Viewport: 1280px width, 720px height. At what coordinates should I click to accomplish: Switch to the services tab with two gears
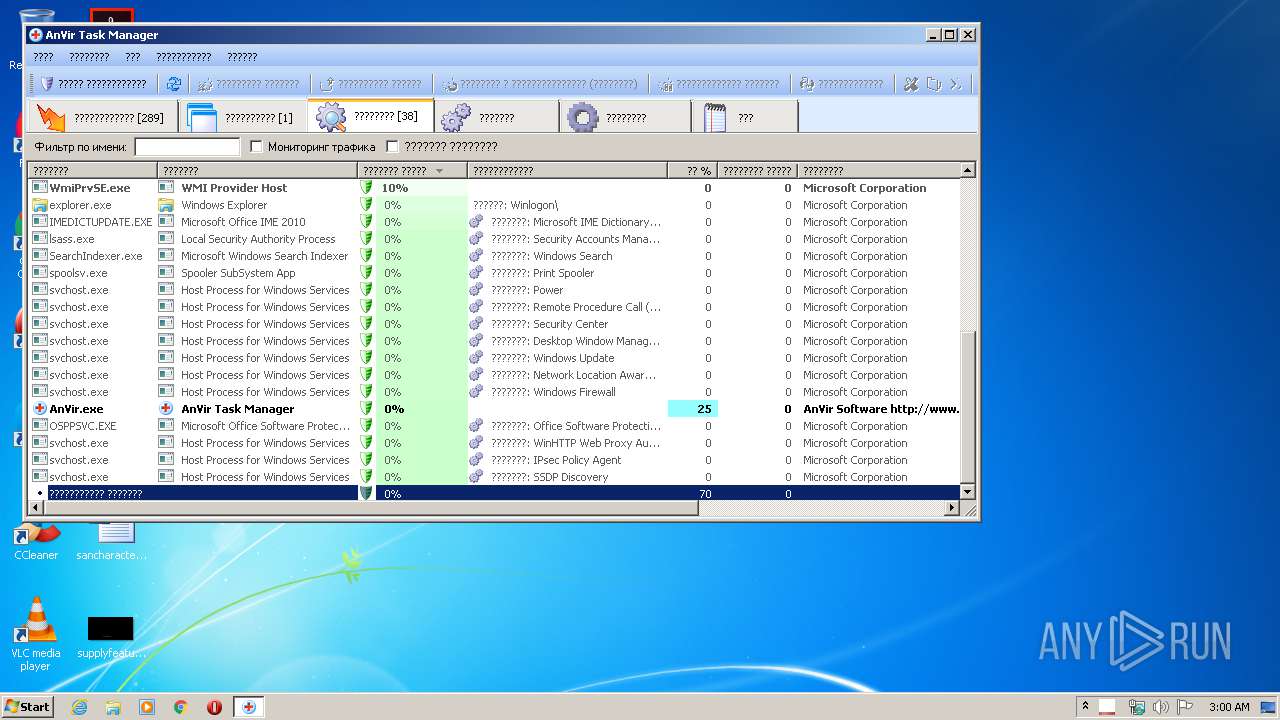point(497,117)
